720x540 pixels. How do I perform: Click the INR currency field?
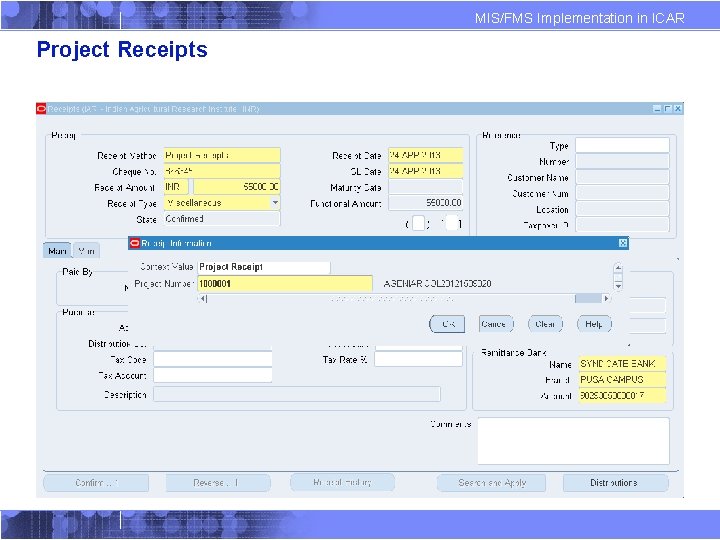pos(176,187)
